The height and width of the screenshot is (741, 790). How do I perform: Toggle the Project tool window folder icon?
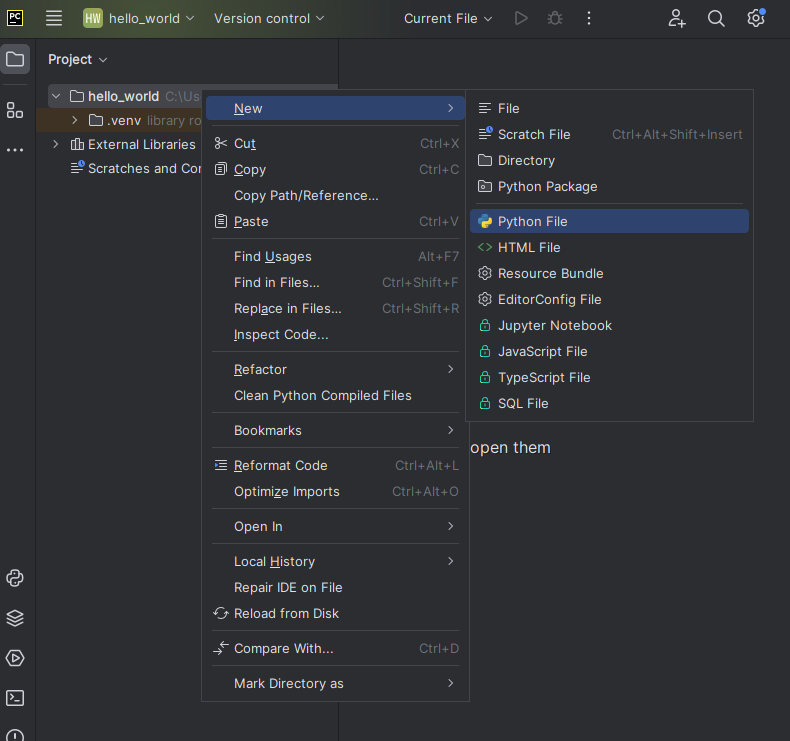coord(15,59)
